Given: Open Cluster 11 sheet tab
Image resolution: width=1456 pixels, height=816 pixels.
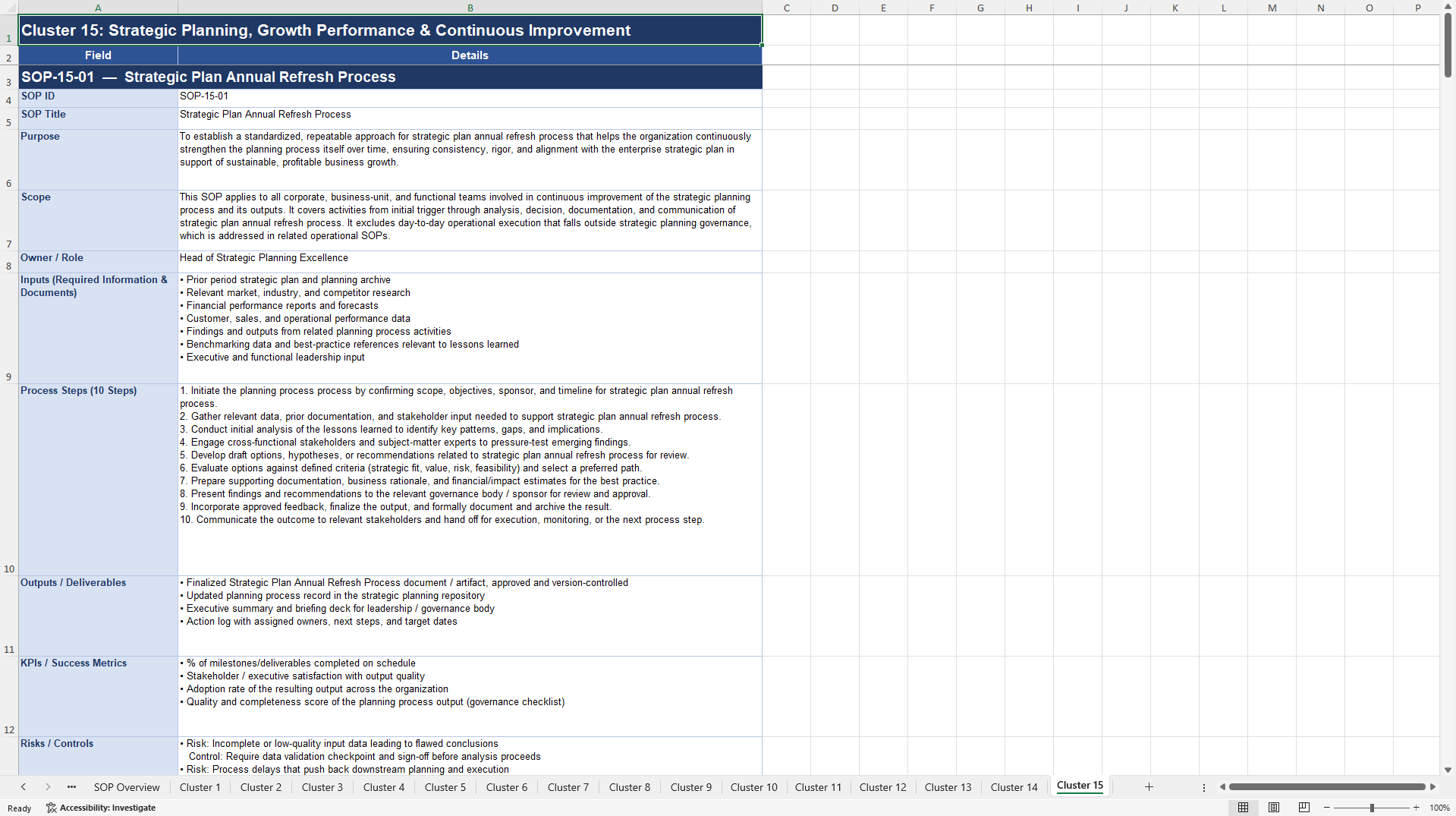Looking at the screenshot, I should tap(818, 787).
